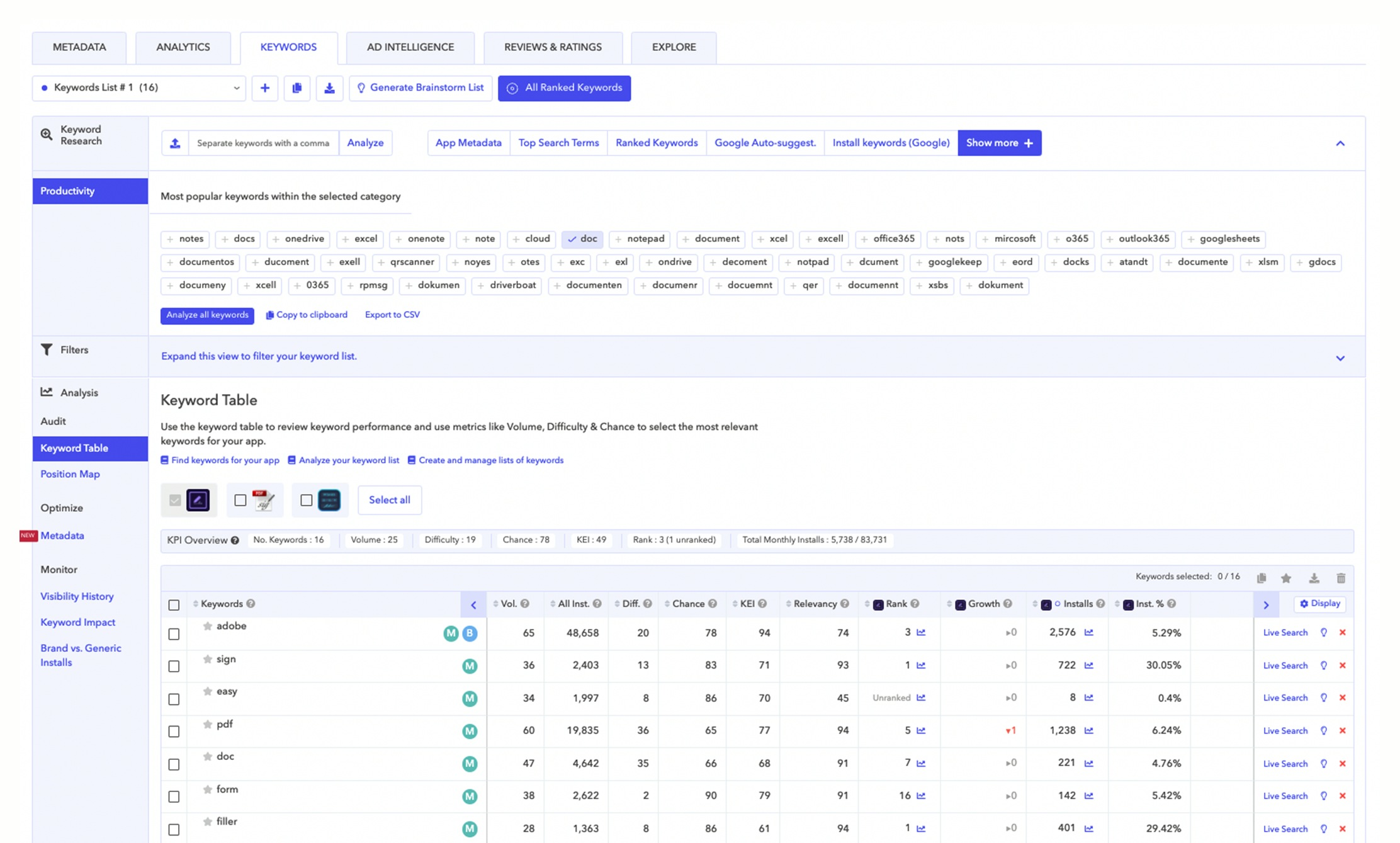The image size is (1400, 843).
Task: Create a new keyword list with the plus icon
Action: [x=265, y=88]
